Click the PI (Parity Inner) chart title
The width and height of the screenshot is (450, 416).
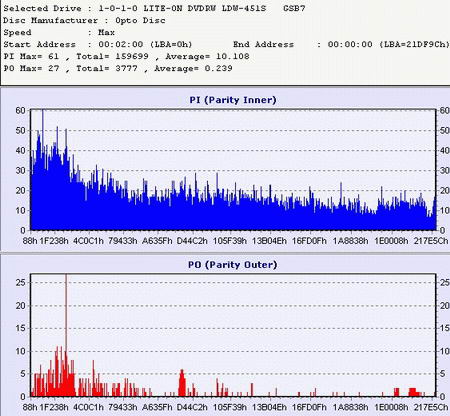pos(233,100)
